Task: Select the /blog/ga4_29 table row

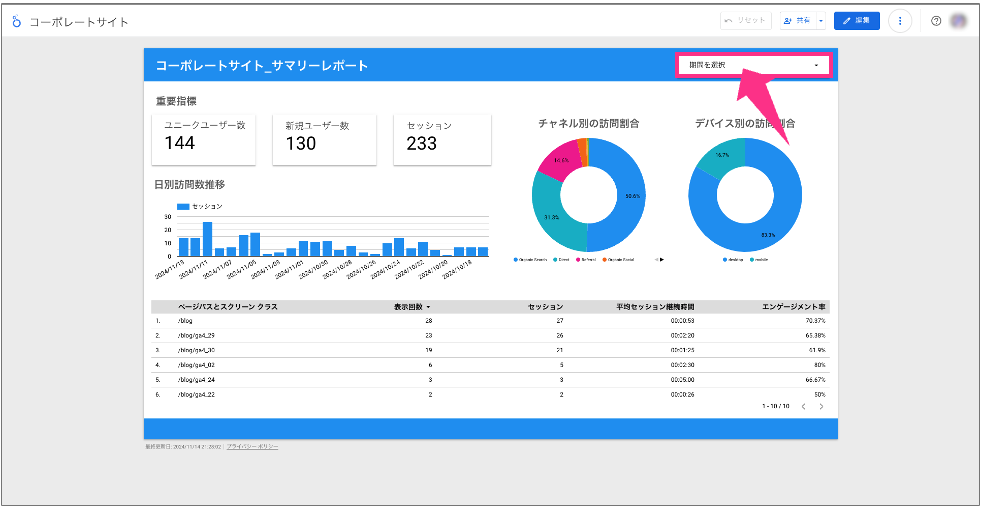Action: coord(490,335)
